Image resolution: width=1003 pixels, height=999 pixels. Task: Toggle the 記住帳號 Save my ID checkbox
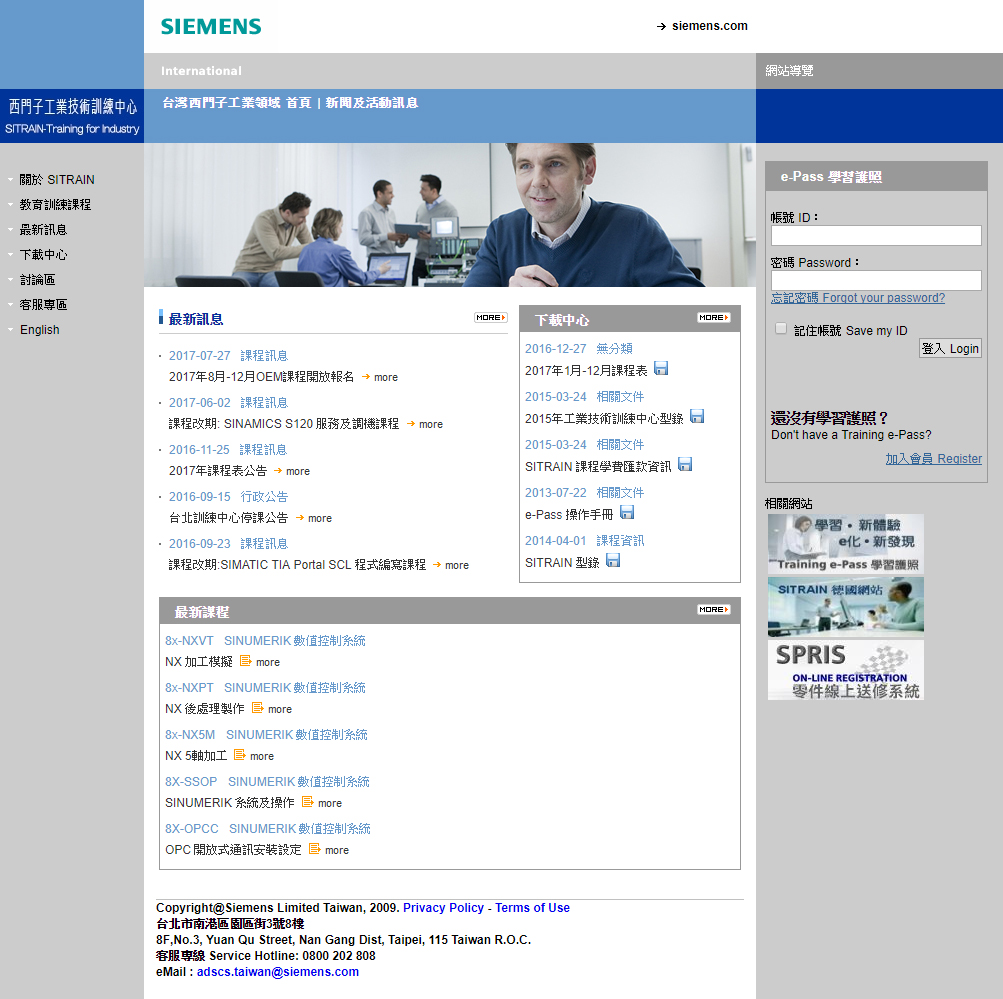[x=781, y=329]
